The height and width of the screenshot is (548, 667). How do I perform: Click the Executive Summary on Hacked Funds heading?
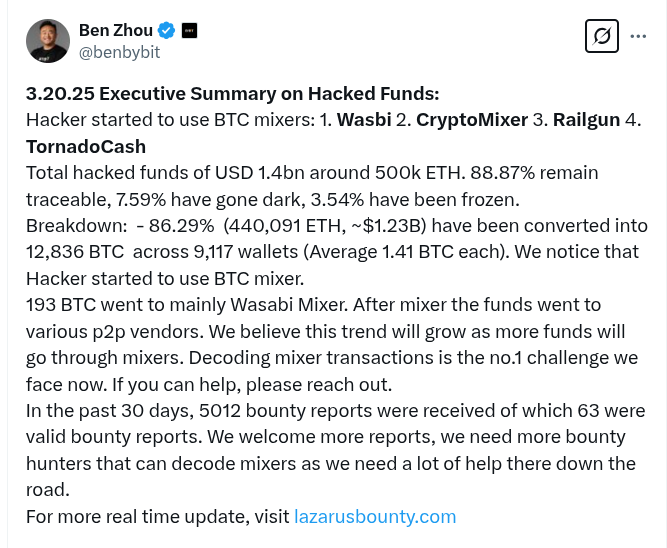click(232, 94)
